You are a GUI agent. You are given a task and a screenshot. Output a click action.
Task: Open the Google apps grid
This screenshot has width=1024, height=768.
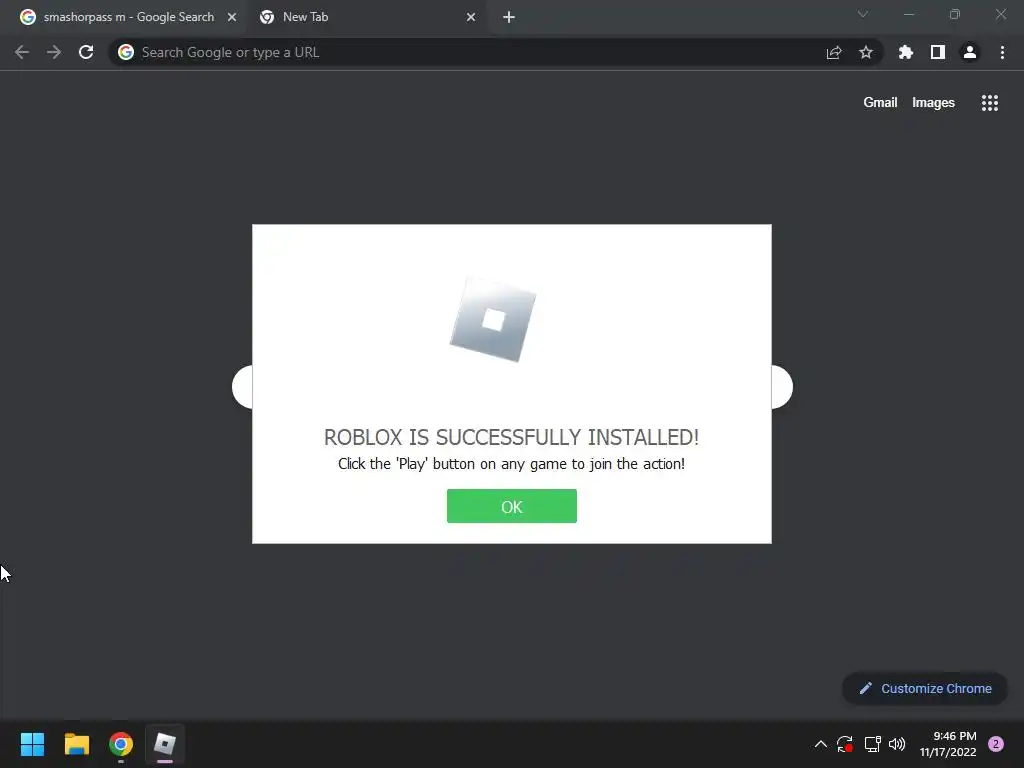coord(990,103)
